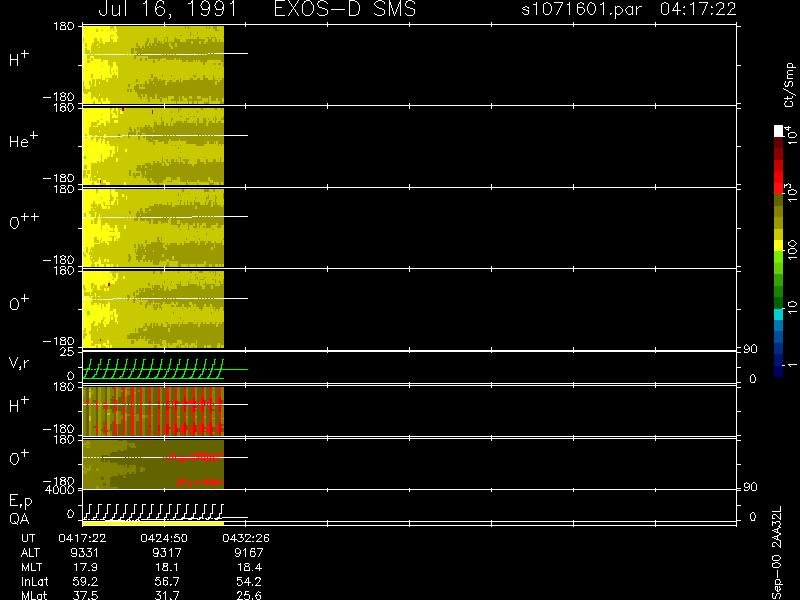Pick the cyan segment of the color bar
Screen dimensions: 800x600
(x=779, y=314)
